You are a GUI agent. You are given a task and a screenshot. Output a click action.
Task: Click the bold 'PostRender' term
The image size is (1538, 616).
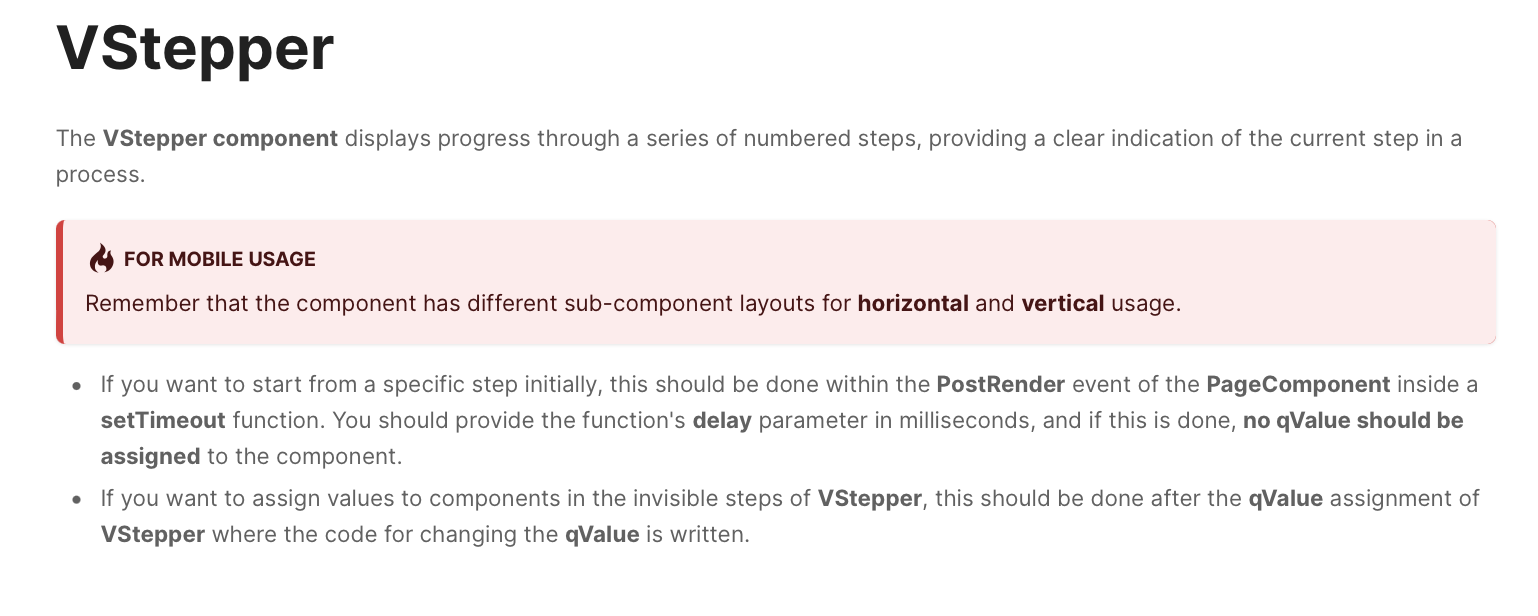pyautogui.click(x=1001, y=384)
